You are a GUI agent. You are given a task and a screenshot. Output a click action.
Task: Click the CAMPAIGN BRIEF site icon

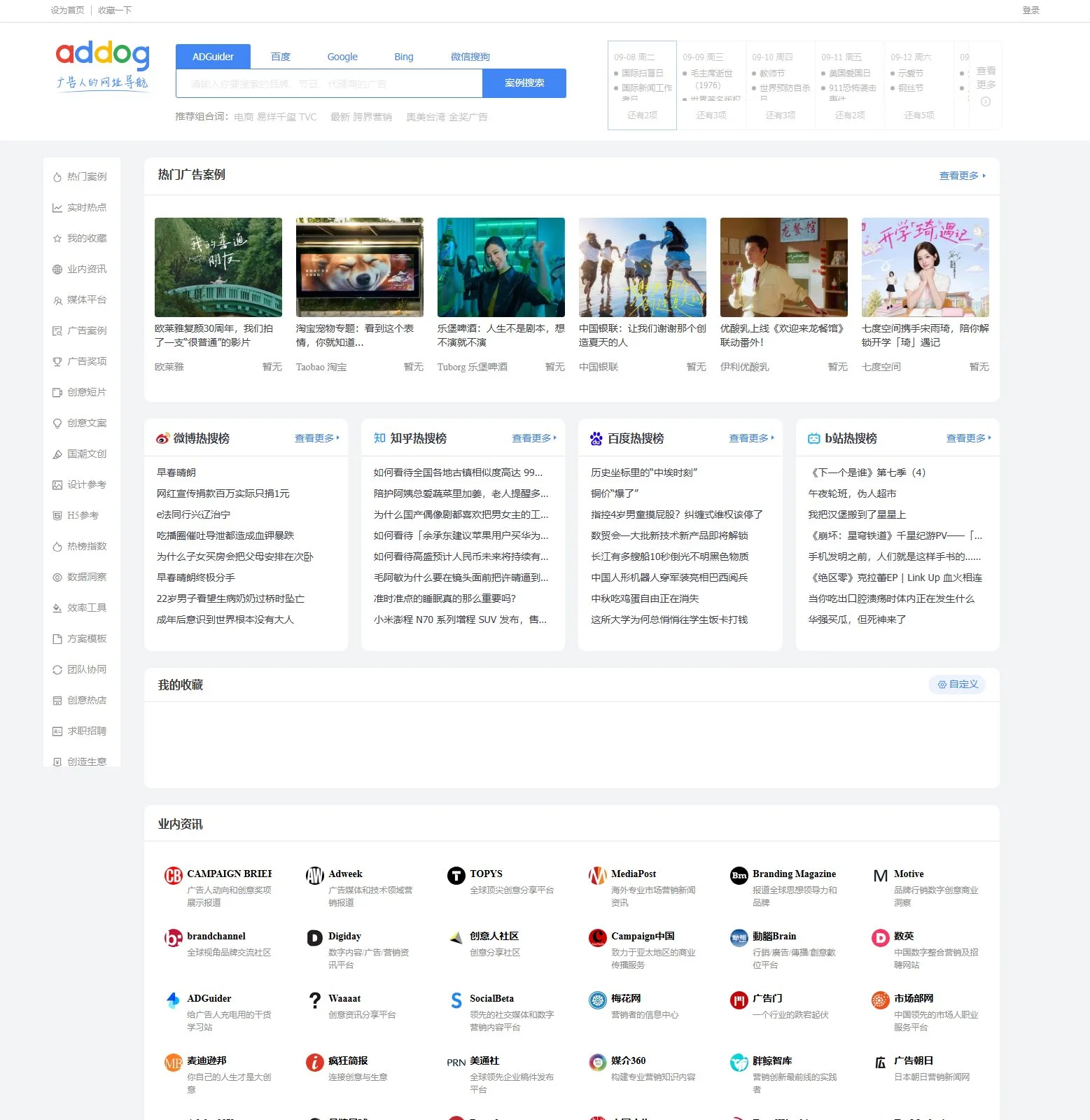pos(173,876)
